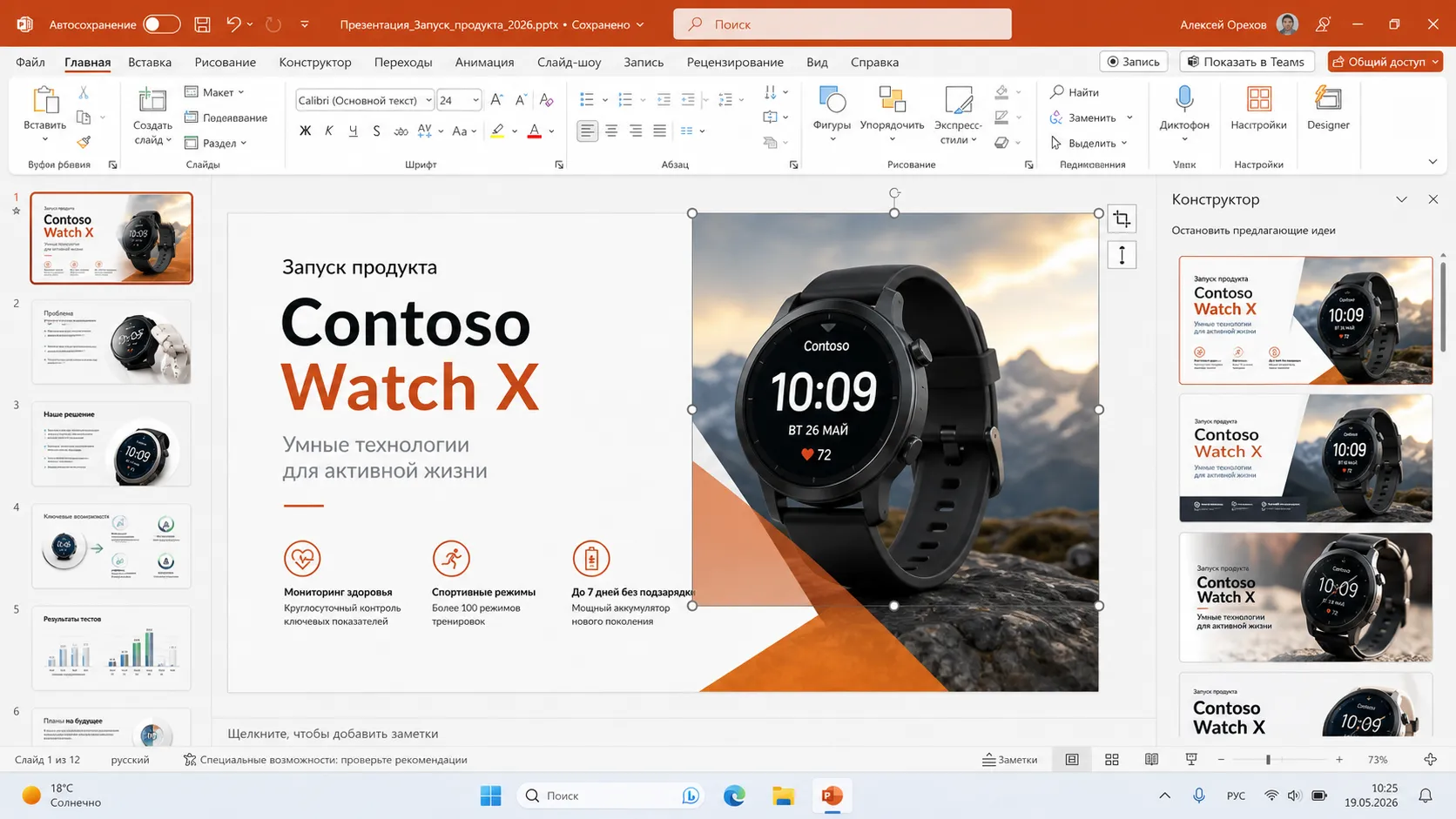Viewport: 1456px width, 819px height.
Task: Toggle bold formatting
Action: pos(305,131)
